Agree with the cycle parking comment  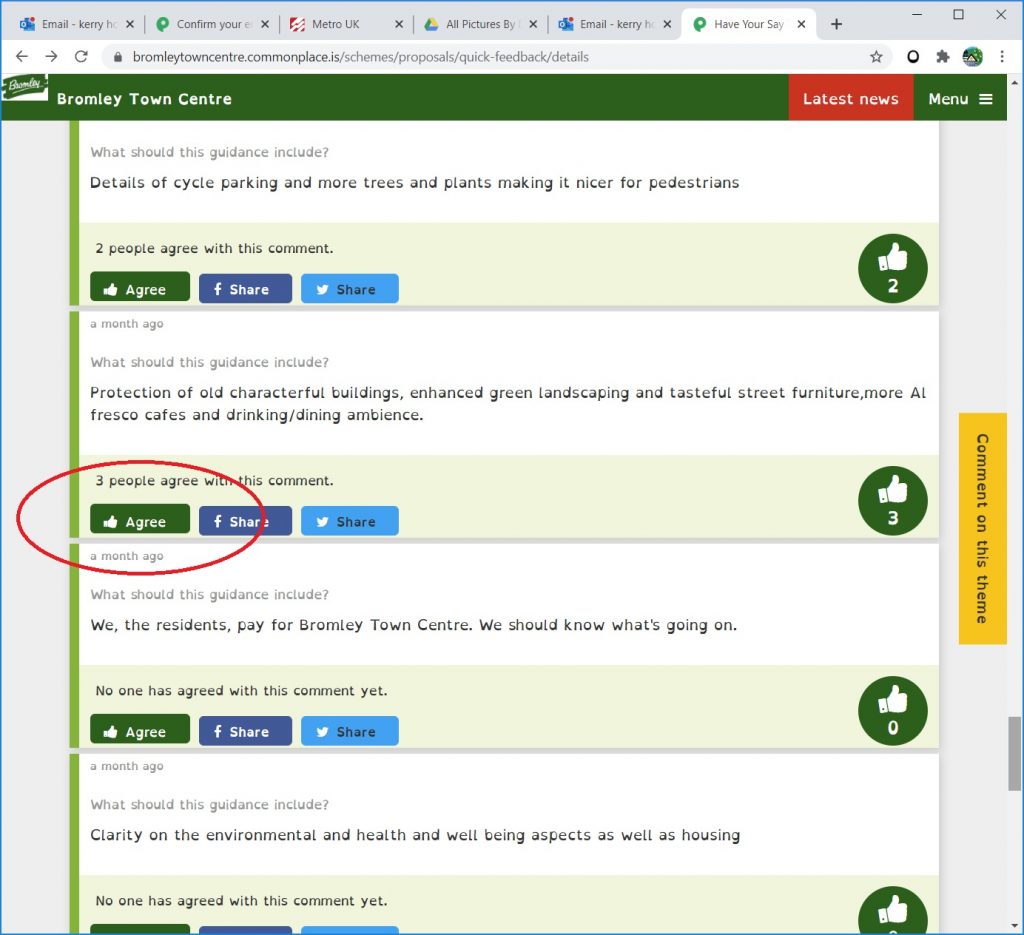tap(140, 287)
